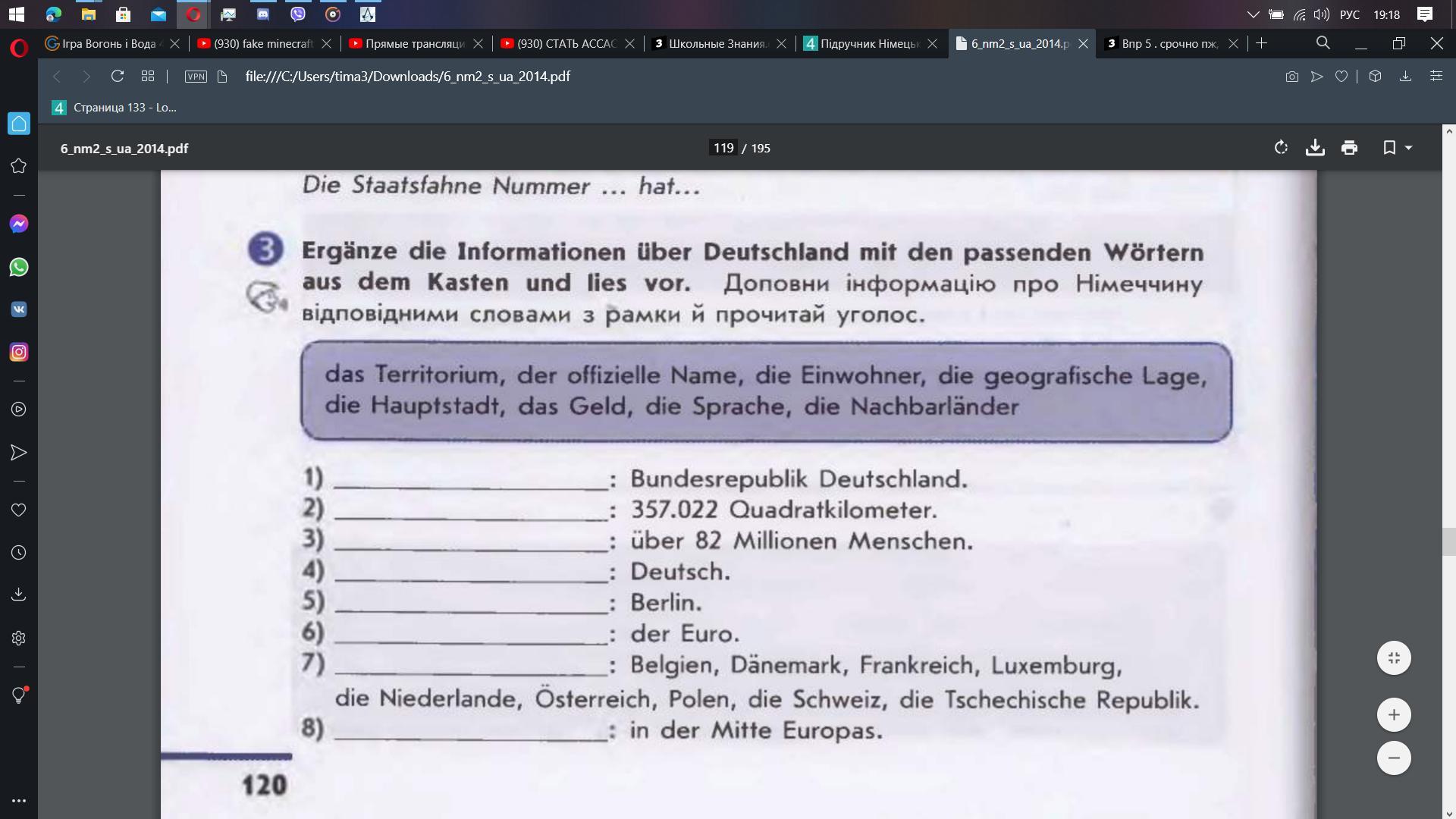Screen dimensions: 1456x819
Task: Open Instagram in Opera sidebar
Action: (x=19, y=352)
